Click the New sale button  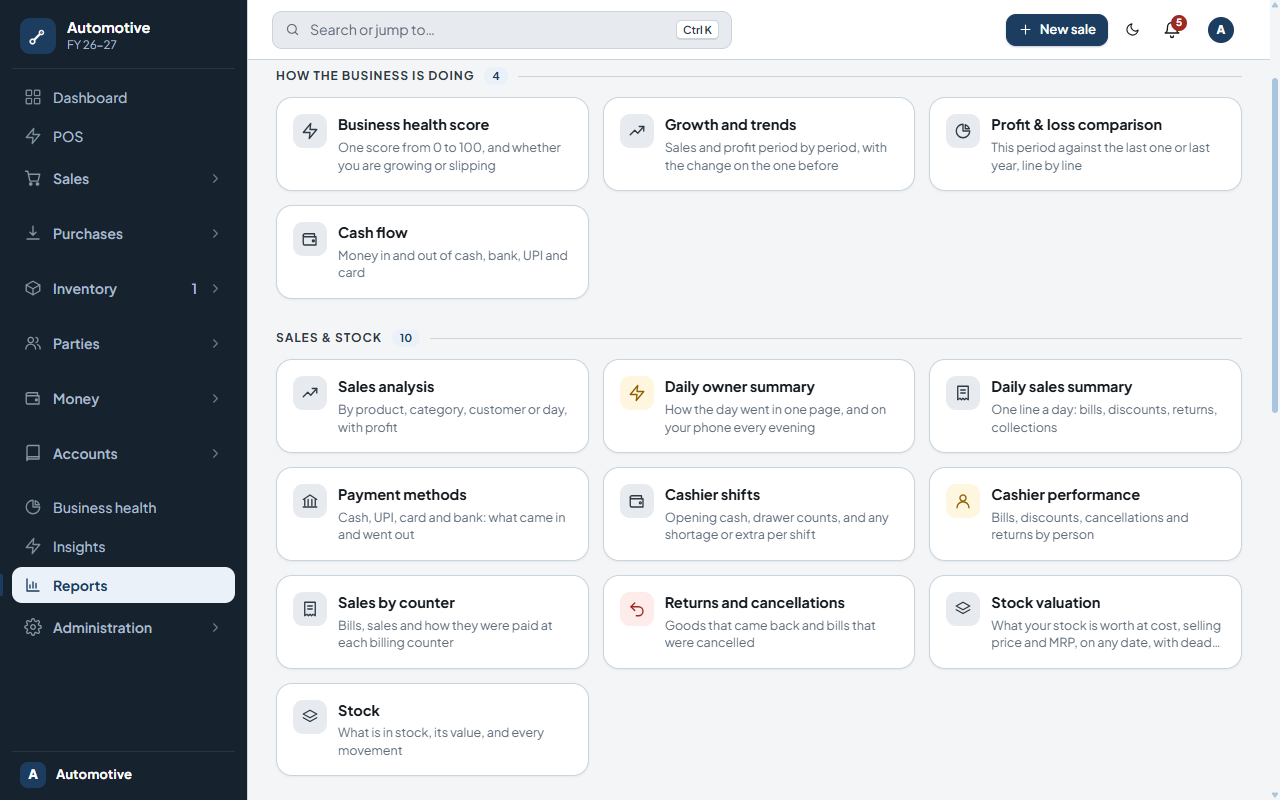1057,30
